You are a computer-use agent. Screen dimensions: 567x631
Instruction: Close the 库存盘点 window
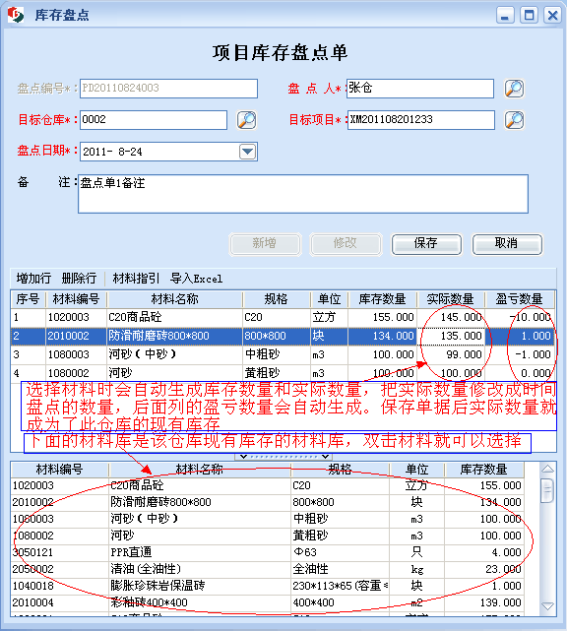click(553, 15)
